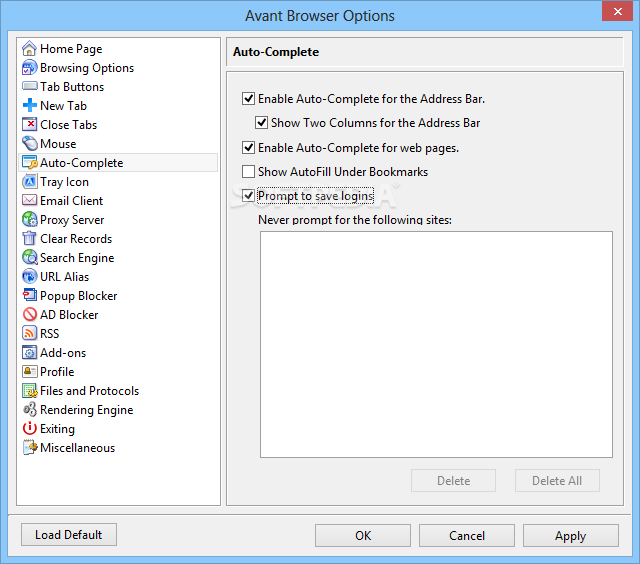Click the Delete All button
Screen dimensions: 640x564
coord(557,481)
